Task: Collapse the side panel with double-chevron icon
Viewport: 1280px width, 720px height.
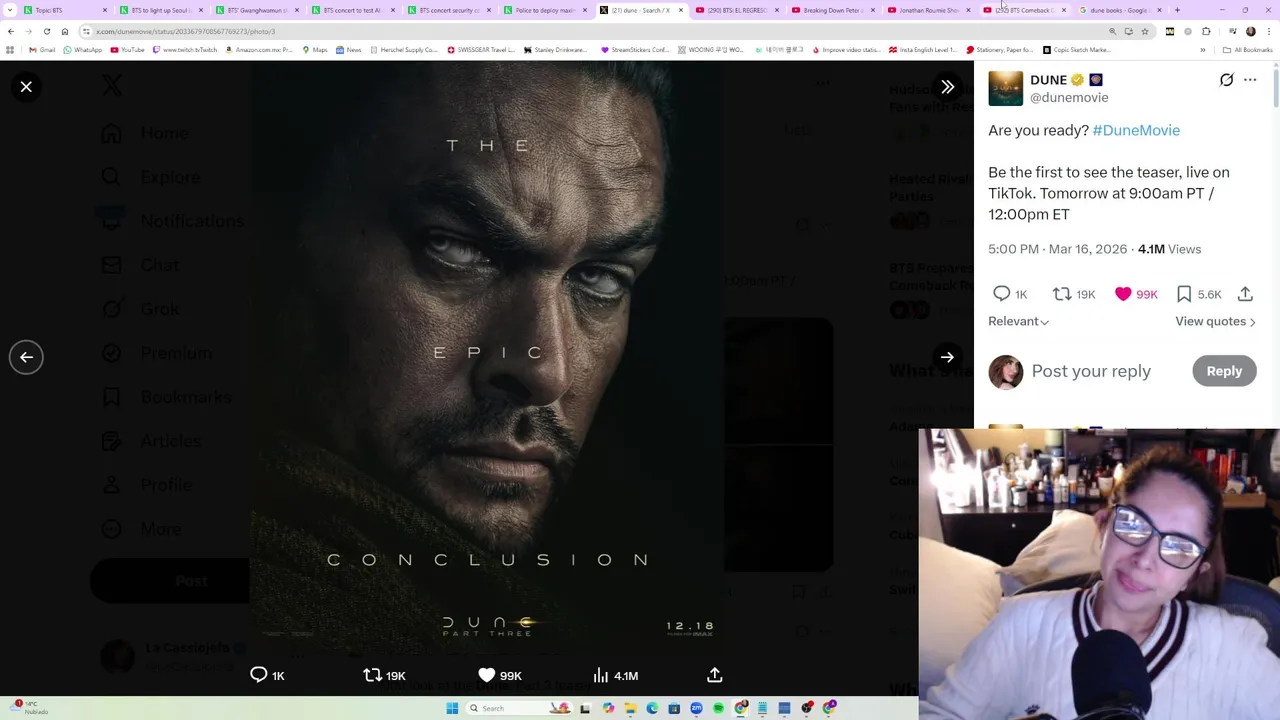Action: [x=947, y=87]
